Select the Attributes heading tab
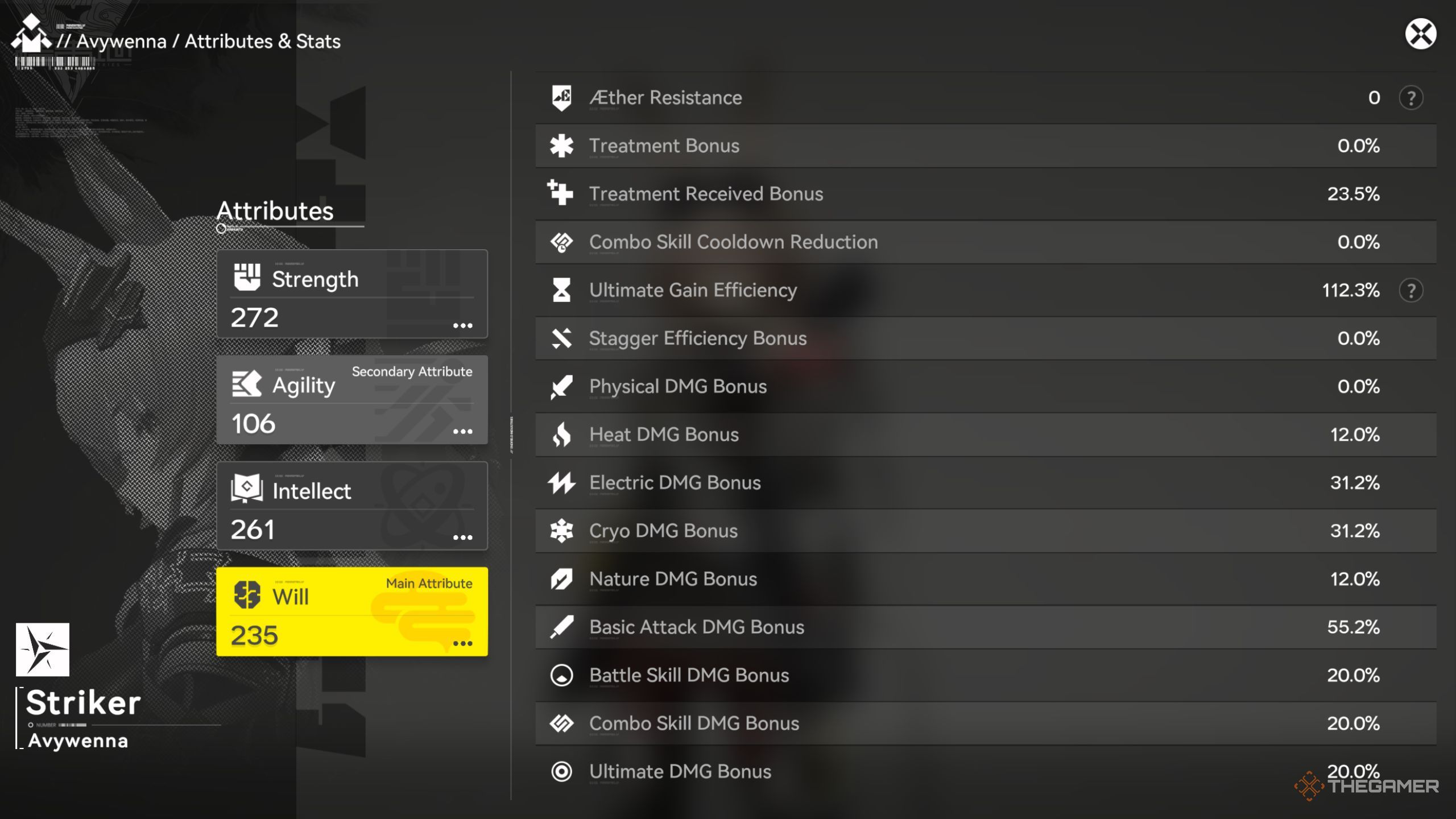The height and width of the screenshot is (819, 1456). point(275,211)
